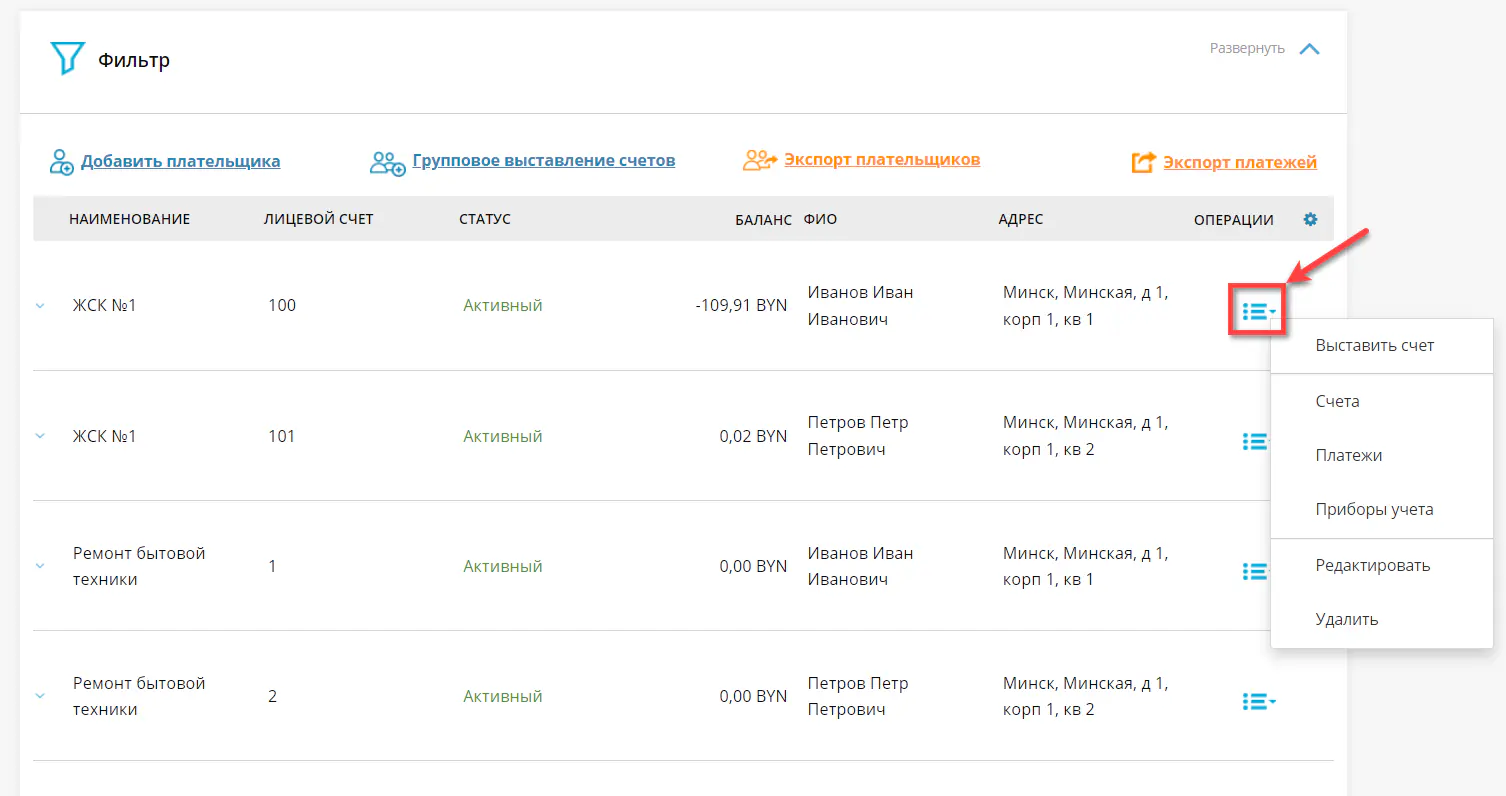Open operations menu for account 2
Screen dimensions: 1506x796
1258,702
